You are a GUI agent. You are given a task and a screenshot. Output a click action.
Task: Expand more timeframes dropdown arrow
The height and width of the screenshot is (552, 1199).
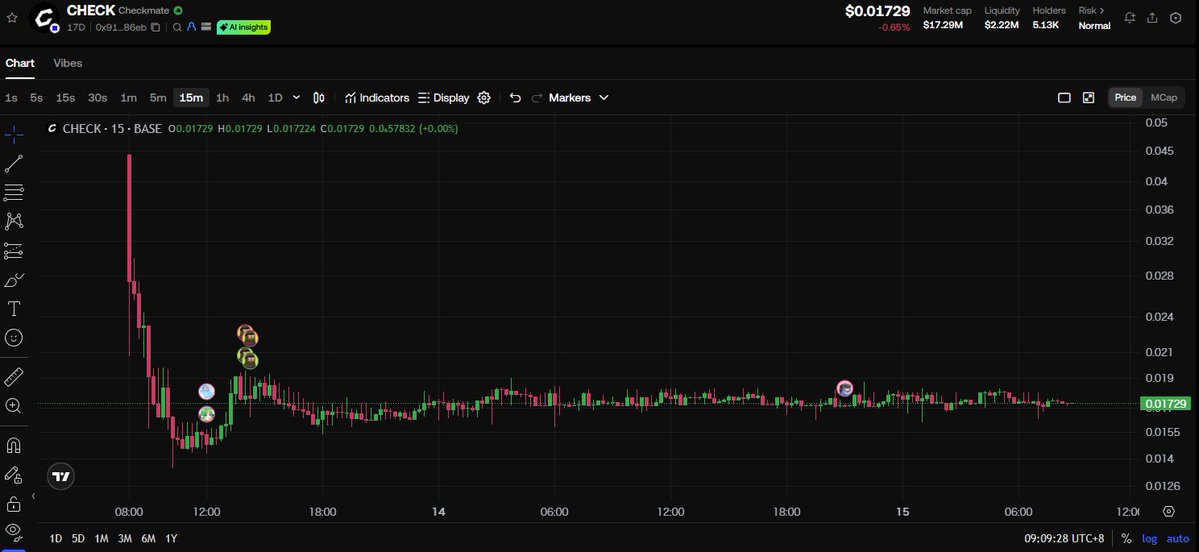tap(297, 98)
